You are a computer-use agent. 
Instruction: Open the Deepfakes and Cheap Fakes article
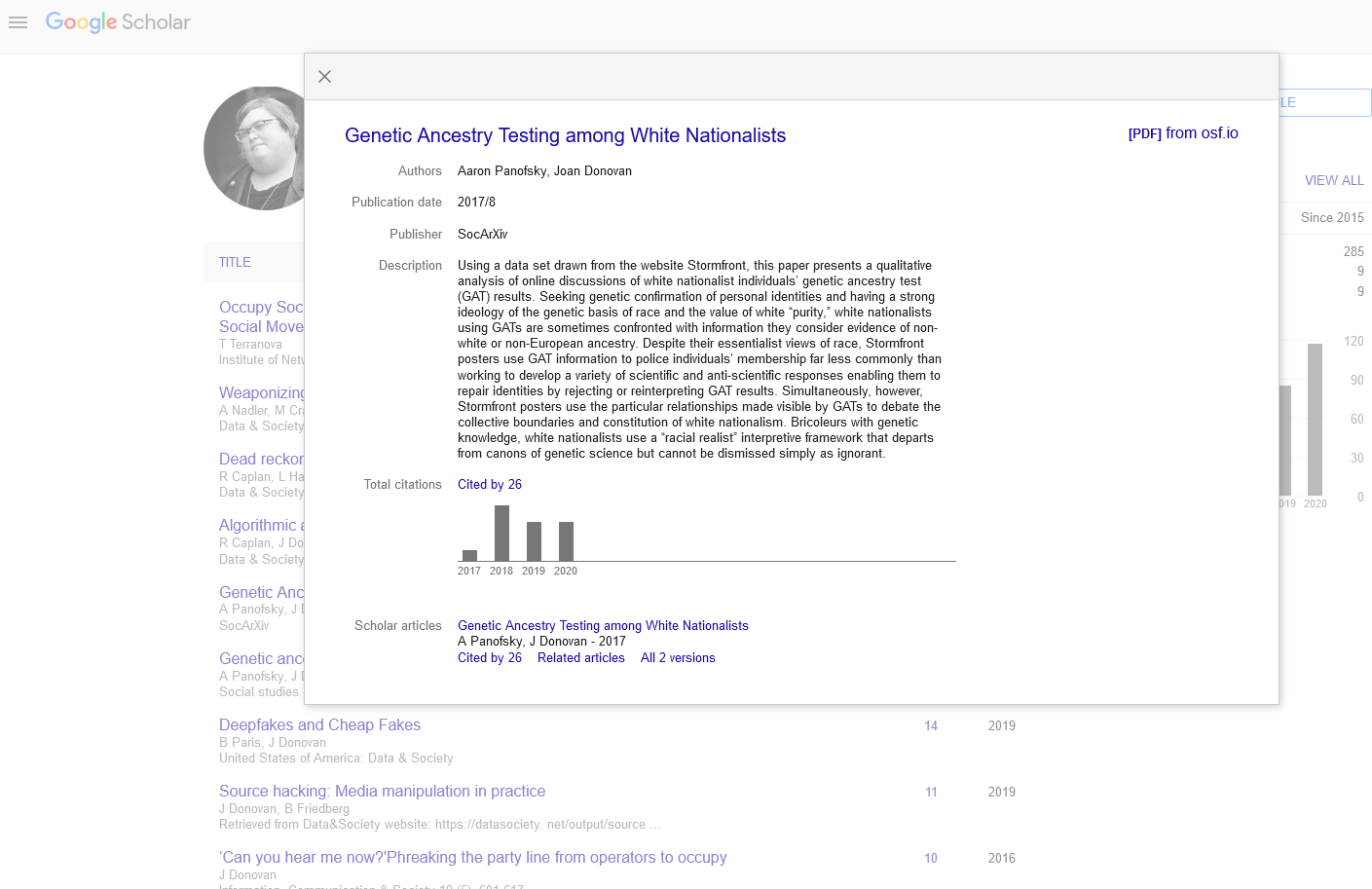pos(319,724)
